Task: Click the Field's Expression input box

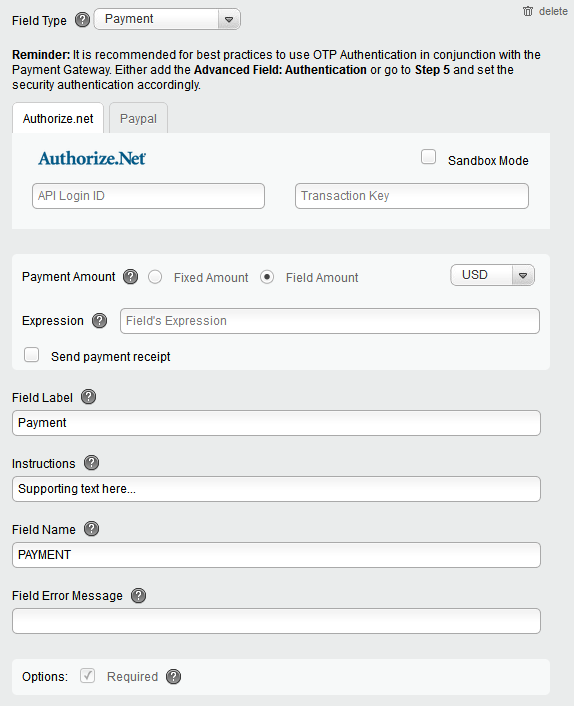Action: coord(330,321)
